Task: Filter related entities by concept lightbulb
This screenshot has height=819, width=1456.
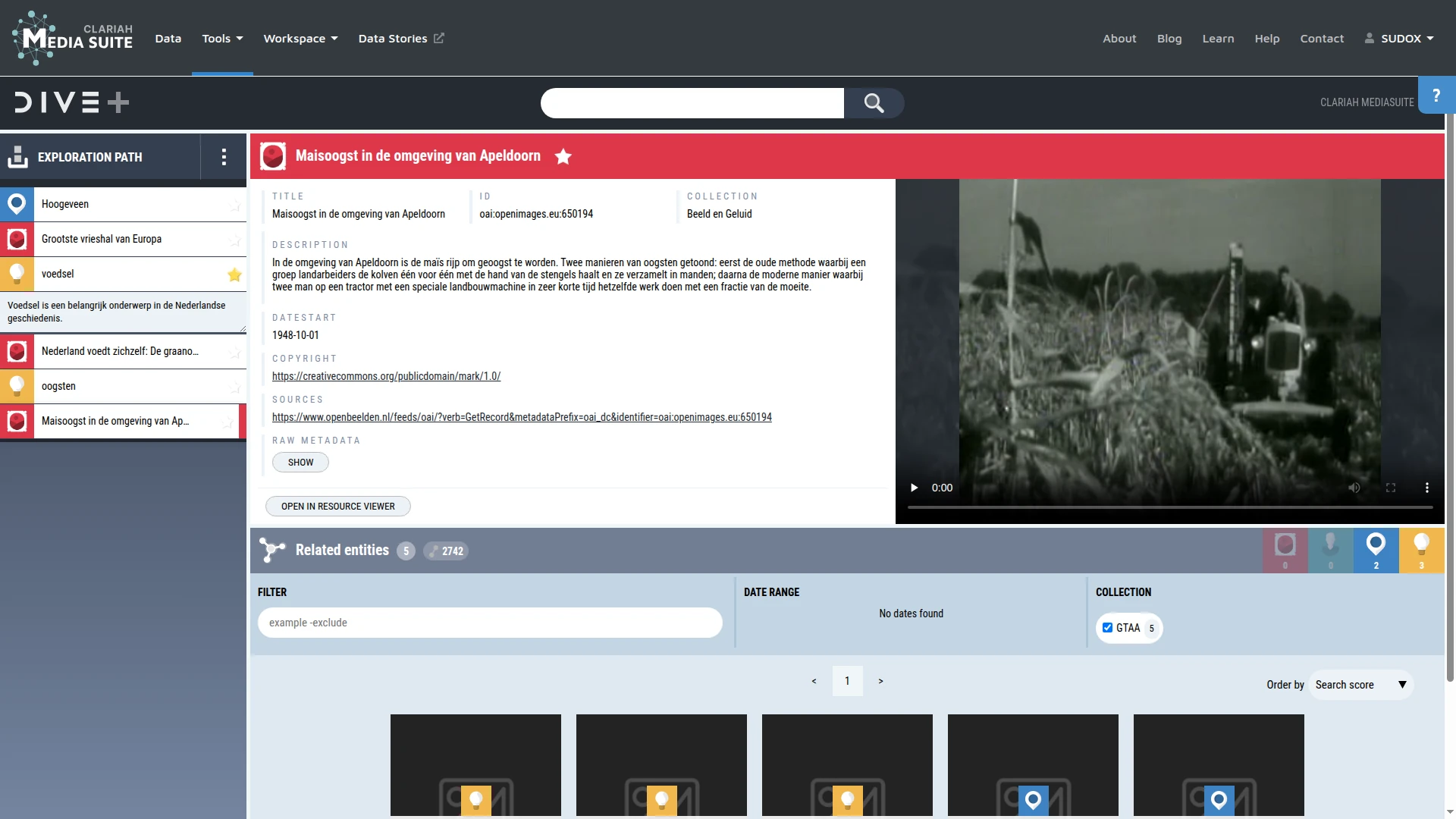Action: (x=1421, y=550)
